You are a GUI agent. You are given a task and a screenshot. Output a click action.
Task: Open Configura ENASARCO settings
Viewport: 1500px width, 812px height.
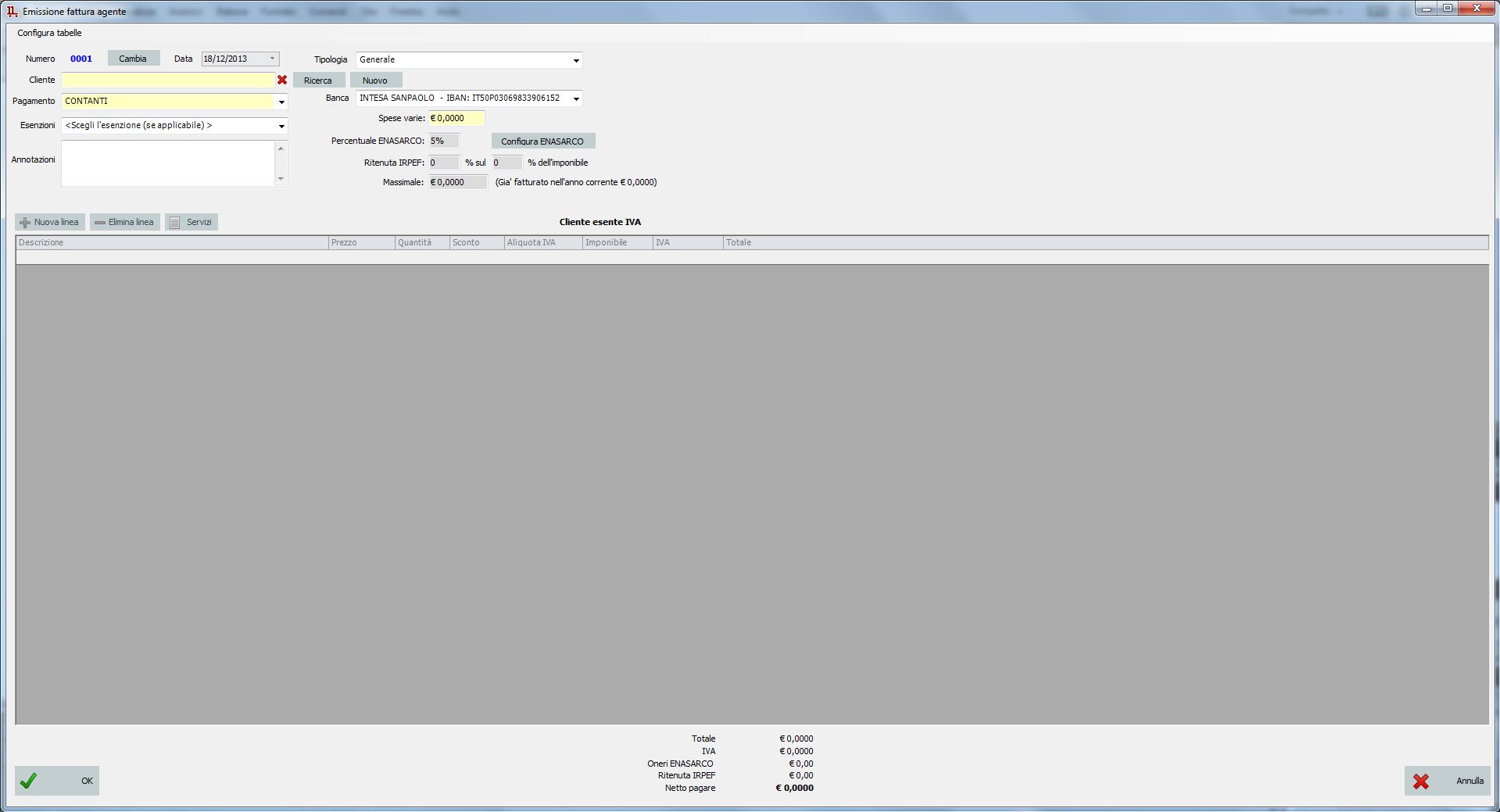[542, 141]
